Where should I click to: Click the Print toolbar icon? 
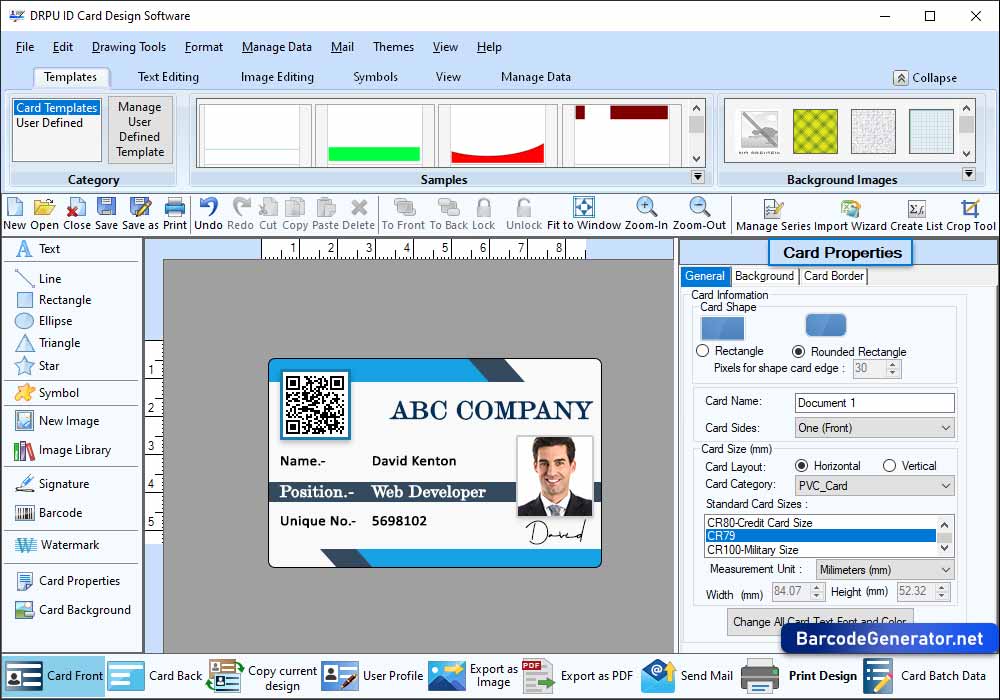175,207
